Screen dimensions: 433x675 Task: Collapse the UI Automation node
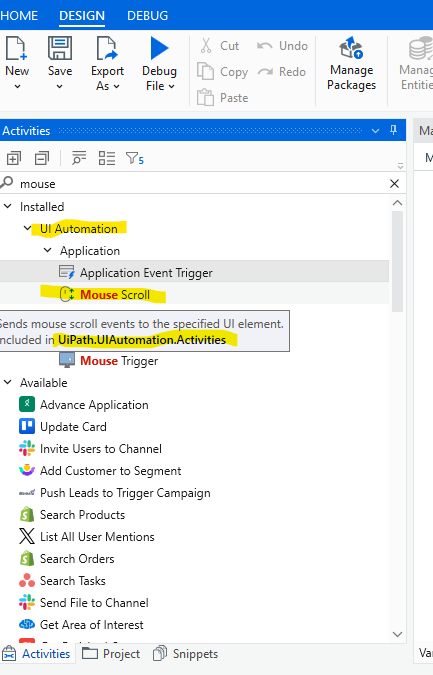tap(28, 228)
